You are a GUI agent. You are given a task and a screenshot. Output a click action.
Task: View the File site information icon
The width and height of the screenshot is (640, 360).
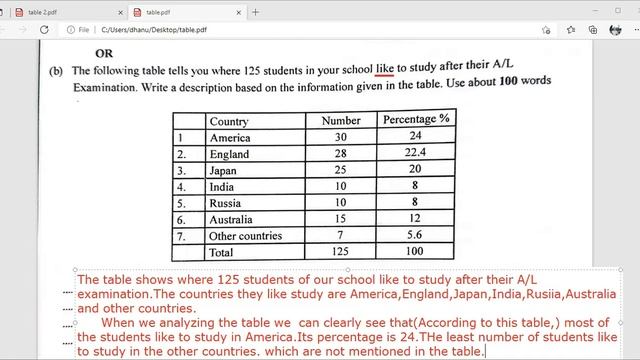(x=71, y=30)
